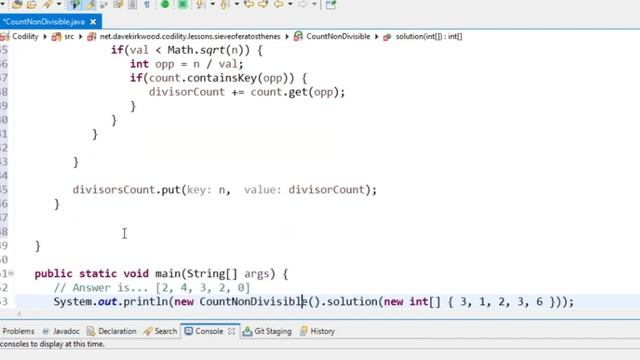Click the src folder icon in breadcrumb
640x360 pixels.
coord(56,36)
